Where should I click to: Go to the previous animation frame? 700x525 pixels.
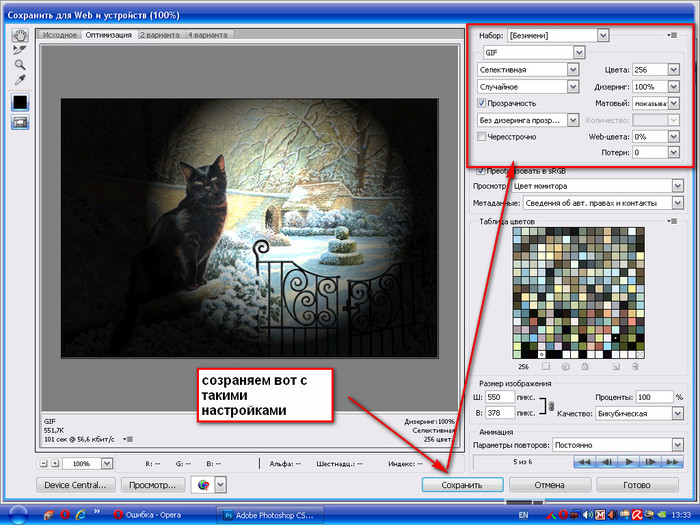607,462
